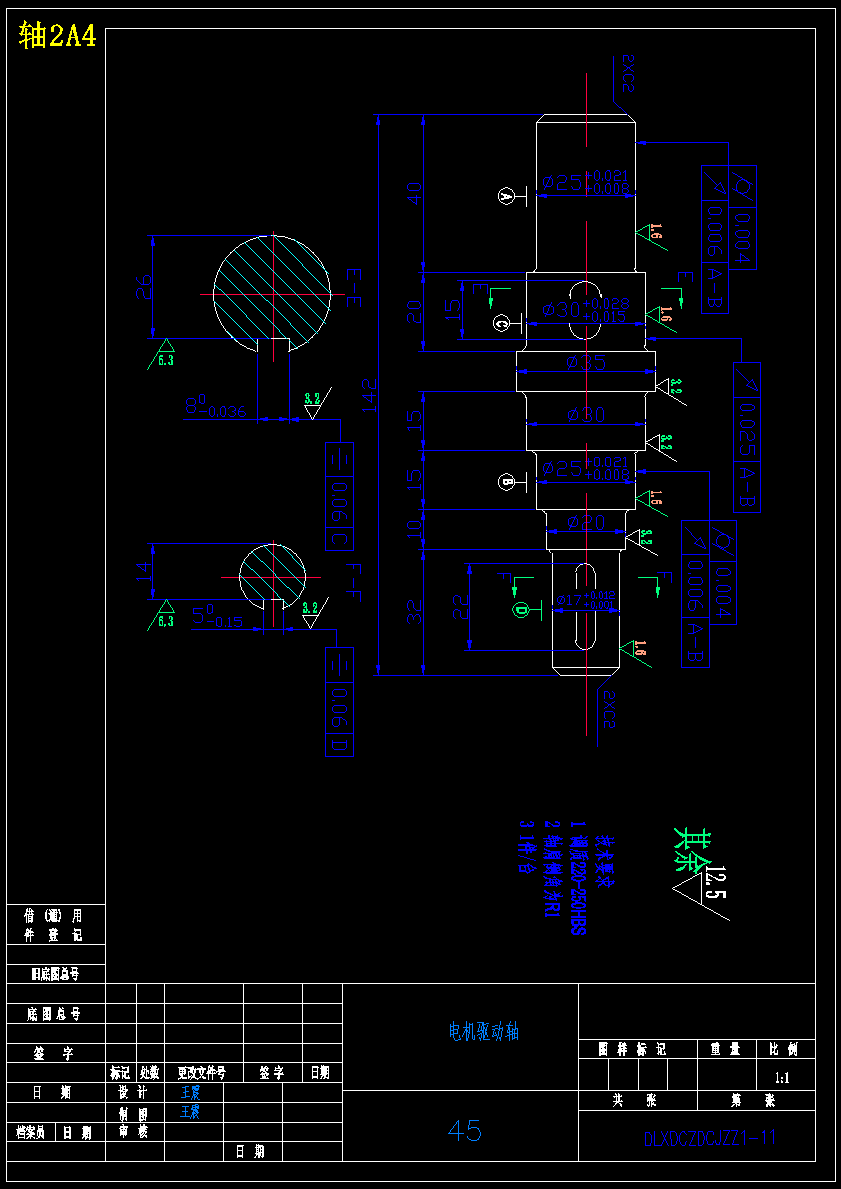
Task: Select the "重量" title block label
Action: [x=725, y=1049]
